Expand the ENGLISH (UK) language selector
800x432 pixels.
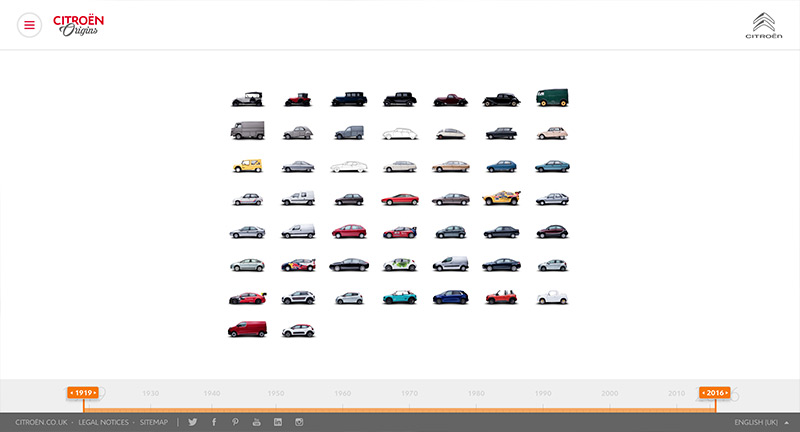tap(761, 422)
